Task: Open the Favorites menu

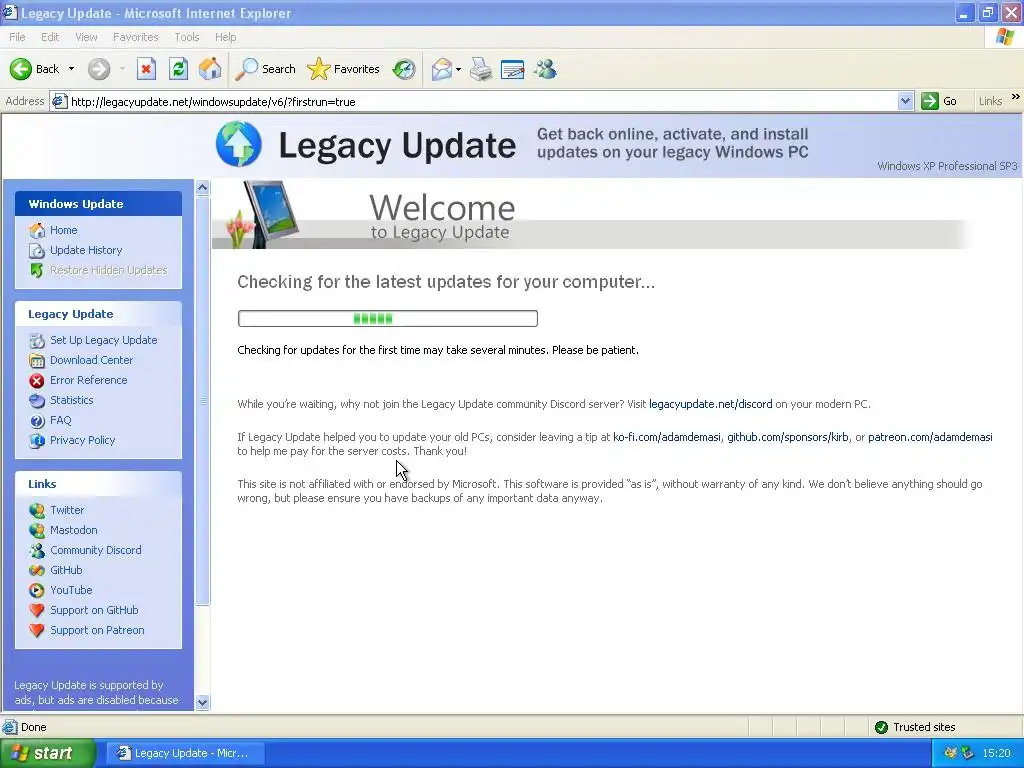Action: point(135,37)
